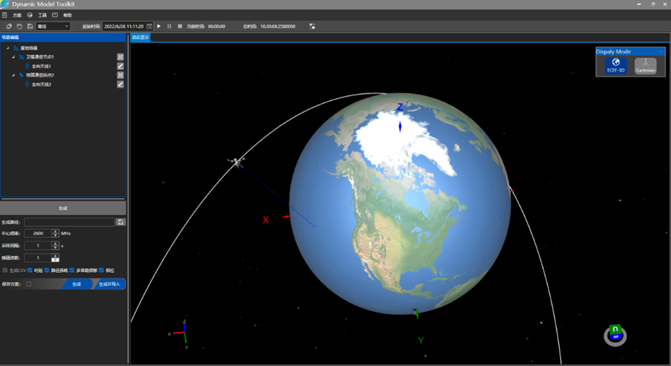This screenshot has height=366, width=671.
Task: Click edit pencil icon for first antenna
Action: [x=120, y=66]
